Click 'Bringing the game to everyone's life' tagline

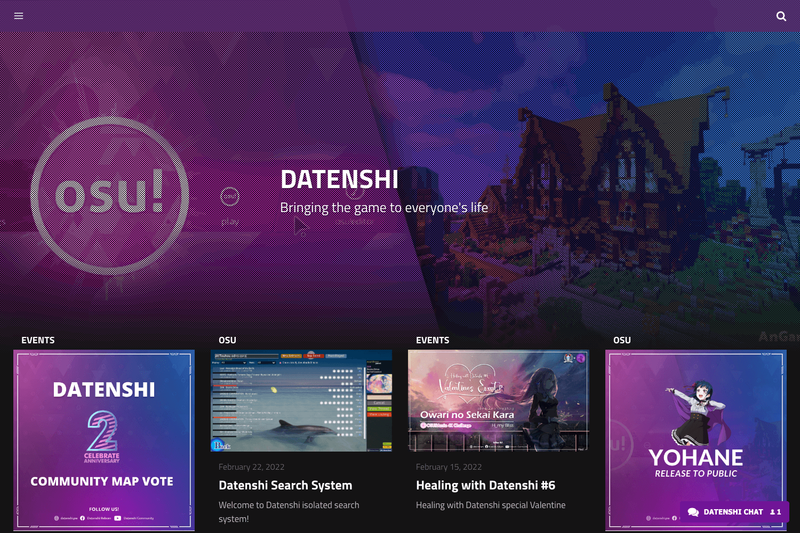tap(384, 208)
